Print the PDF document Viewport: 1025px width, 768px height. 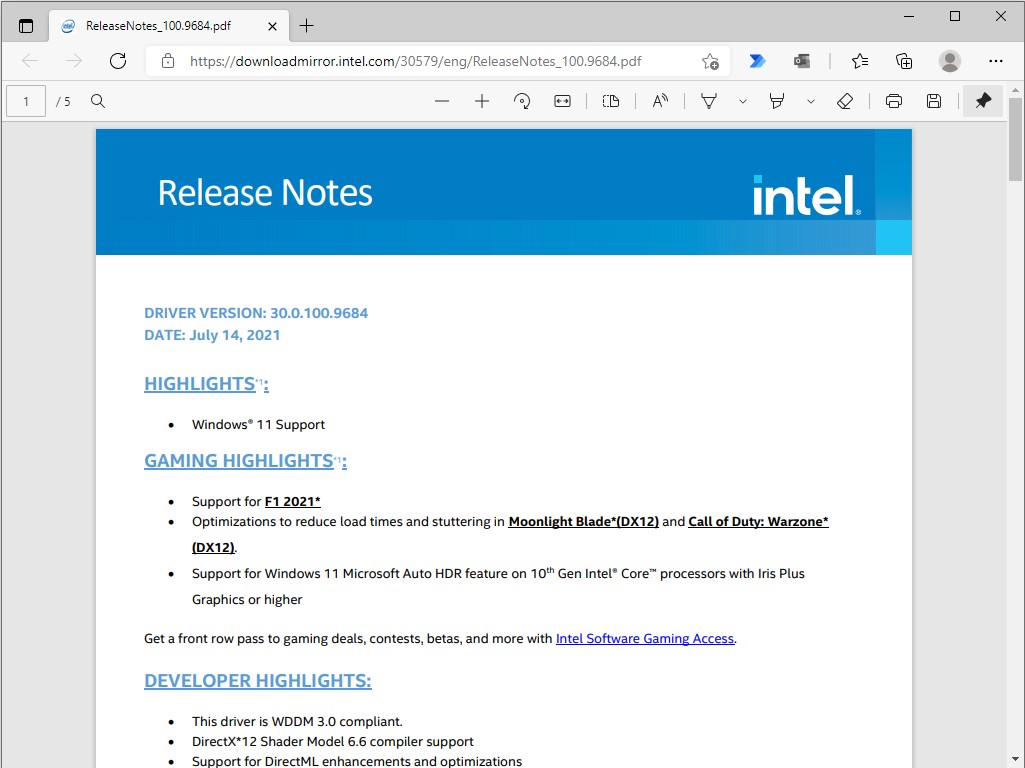click(x=894, y=101)
